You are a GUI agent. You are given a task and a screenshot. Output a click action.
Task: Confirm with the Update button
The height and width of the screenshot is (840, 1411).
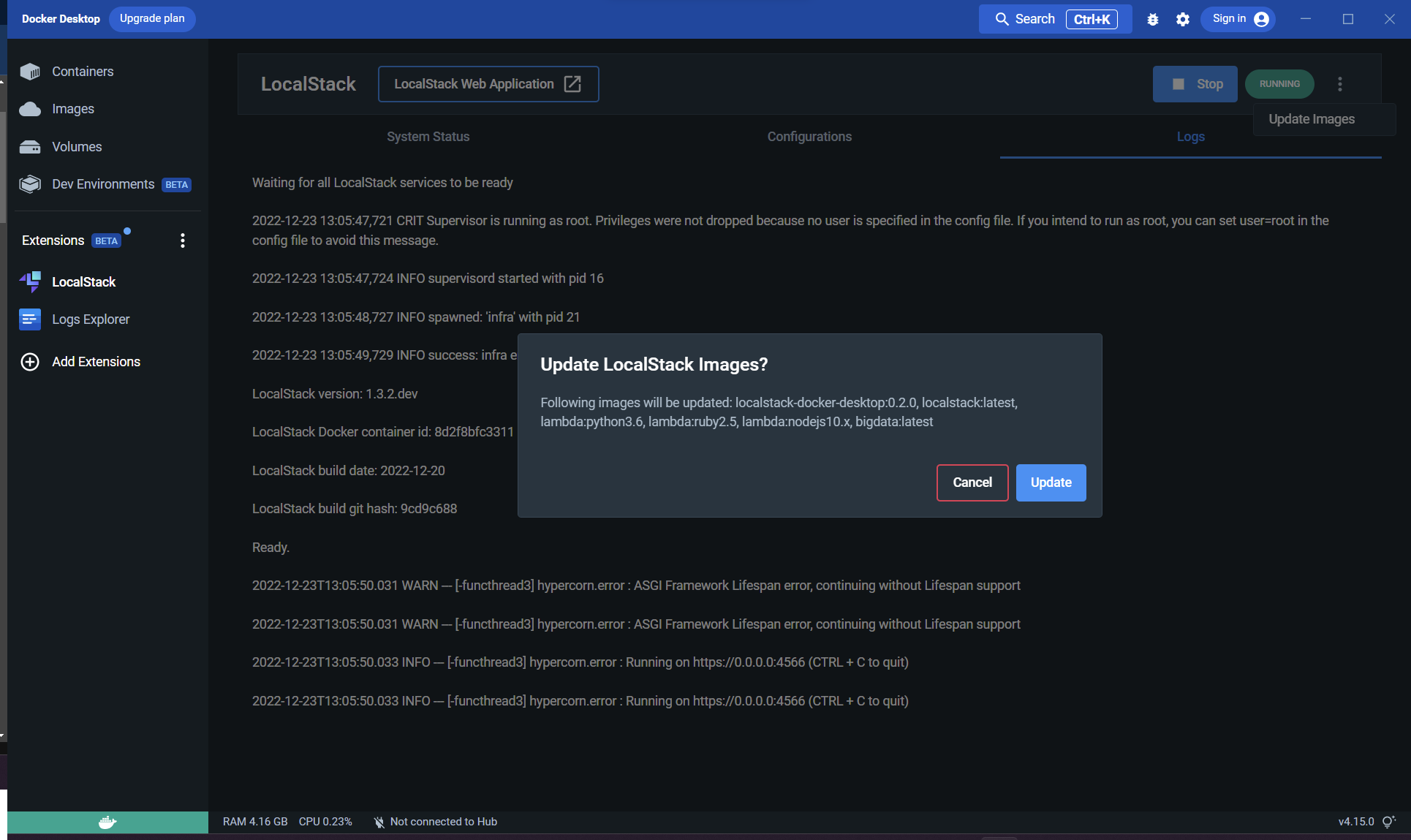pos(1051,483)
